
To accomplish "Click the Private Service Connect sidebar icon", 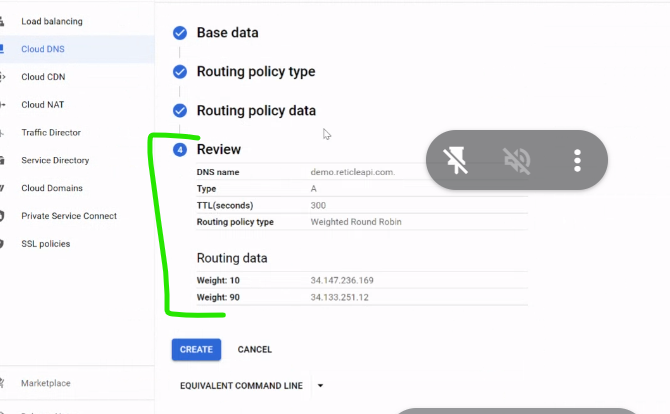I will pos(2,216).
